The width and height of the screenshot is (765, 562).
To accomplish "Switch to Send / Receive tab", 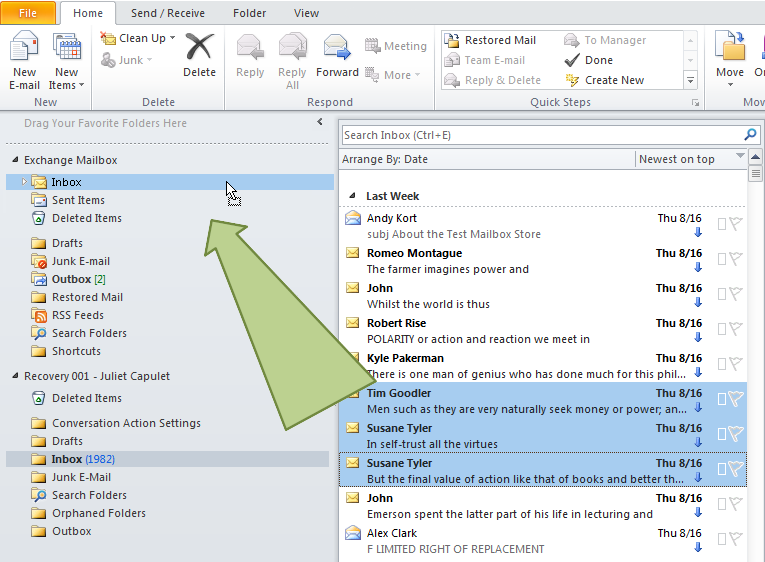I will 168,13.
